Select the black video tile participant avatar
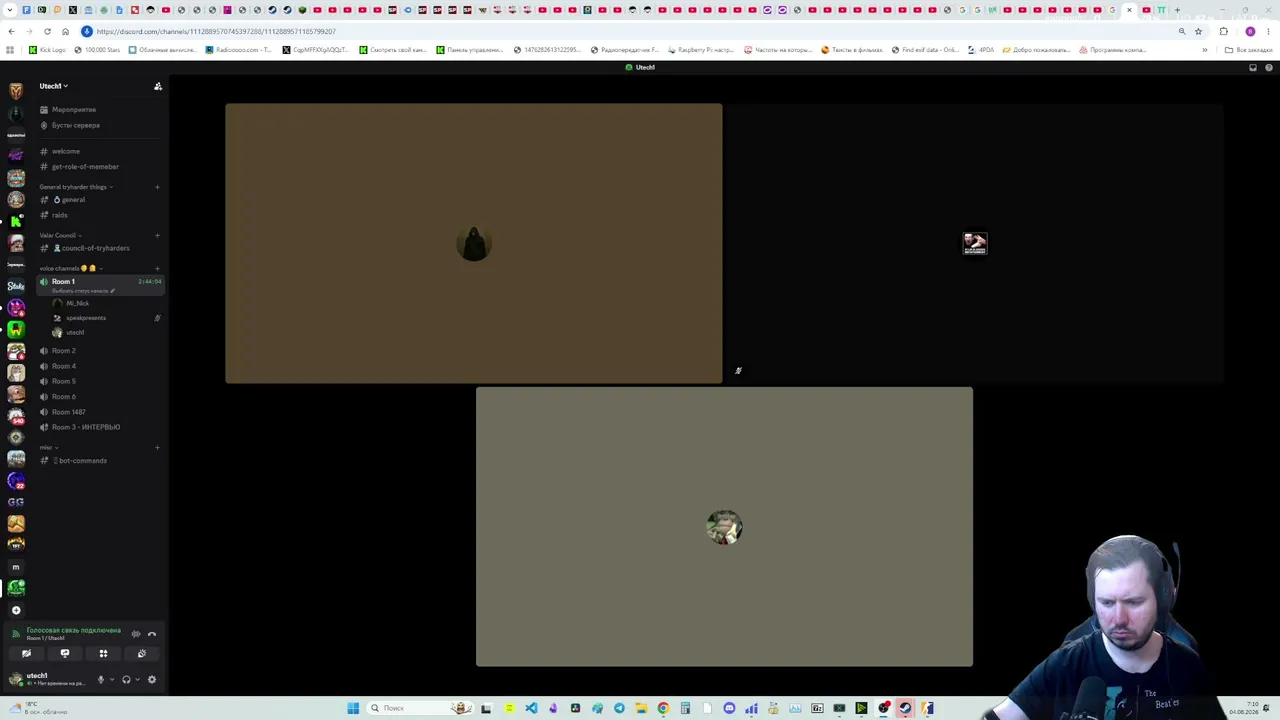The height and width of the screenshot is (720, 1280). (x=975, y=243)
